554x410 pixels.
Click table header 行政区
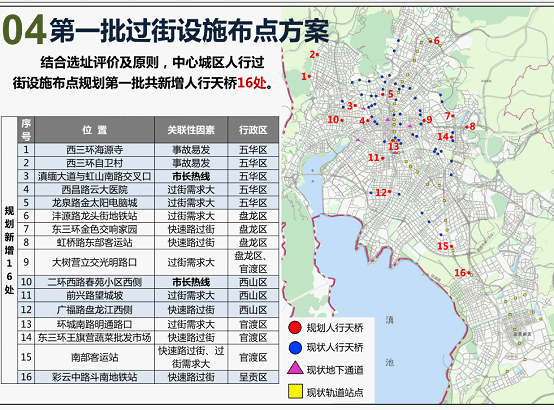pyautogui.click(x=253, y=130)
